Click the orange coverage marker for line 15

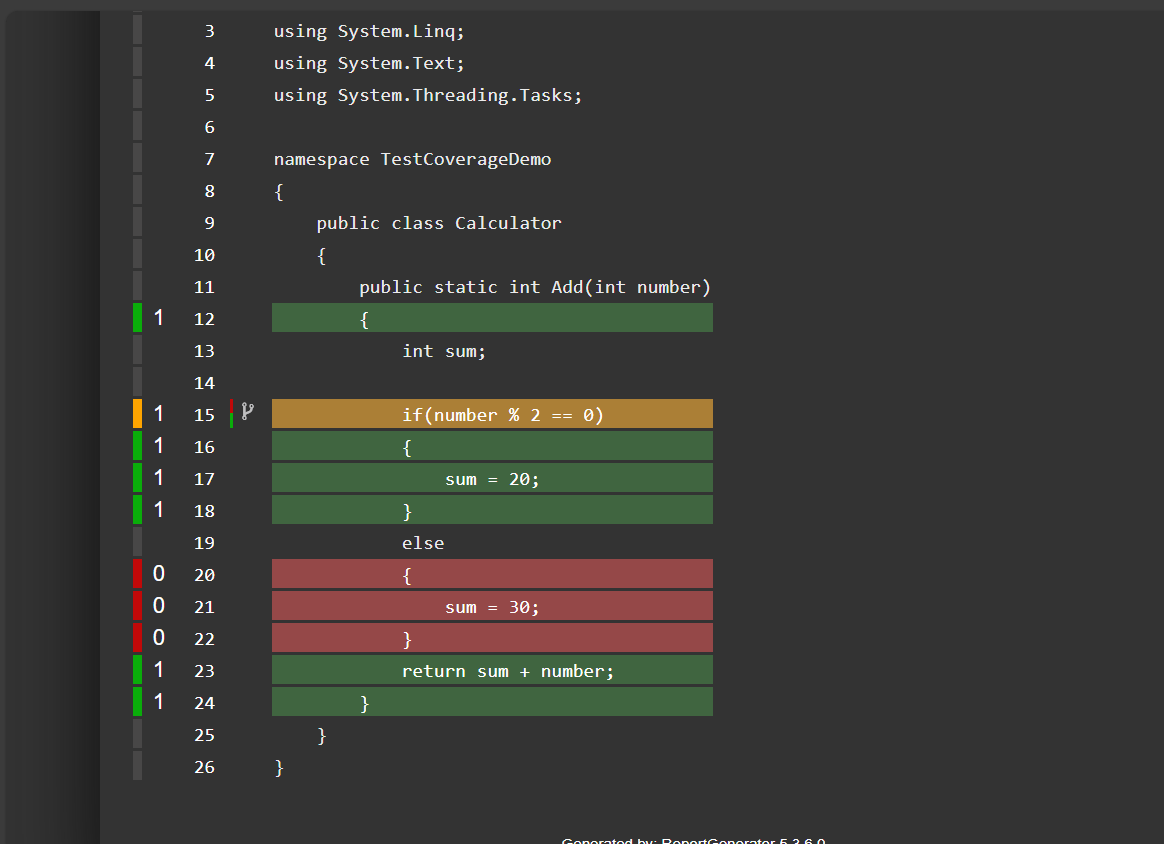(x=138, y=414)
